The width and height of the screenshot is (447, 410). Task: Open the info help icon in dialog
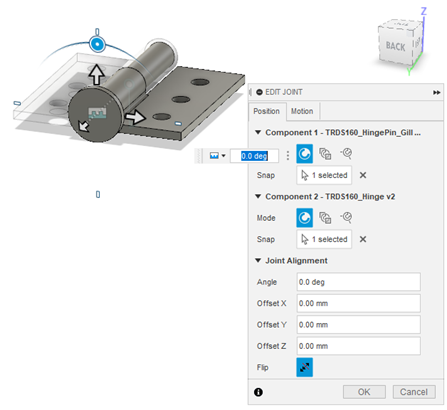258,392
